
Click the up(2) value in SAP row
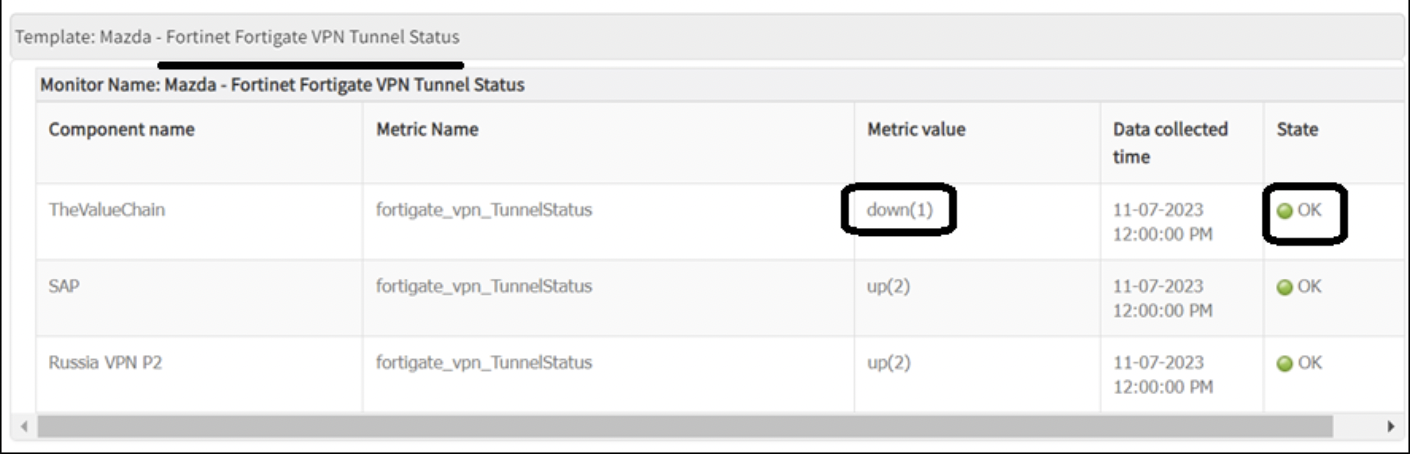[x=889, y=286]
